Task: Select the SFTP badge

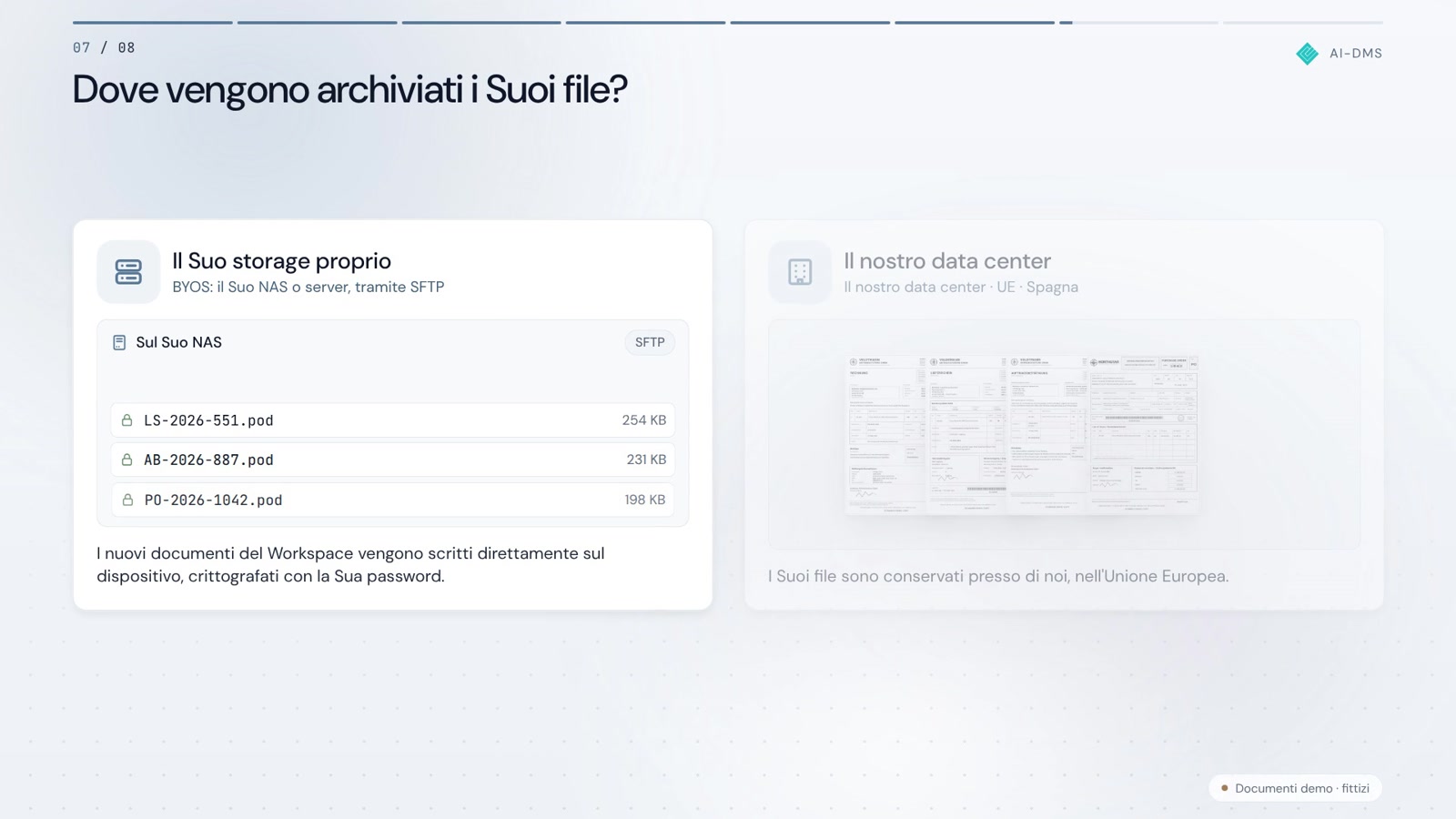Action: click(650, 343)
